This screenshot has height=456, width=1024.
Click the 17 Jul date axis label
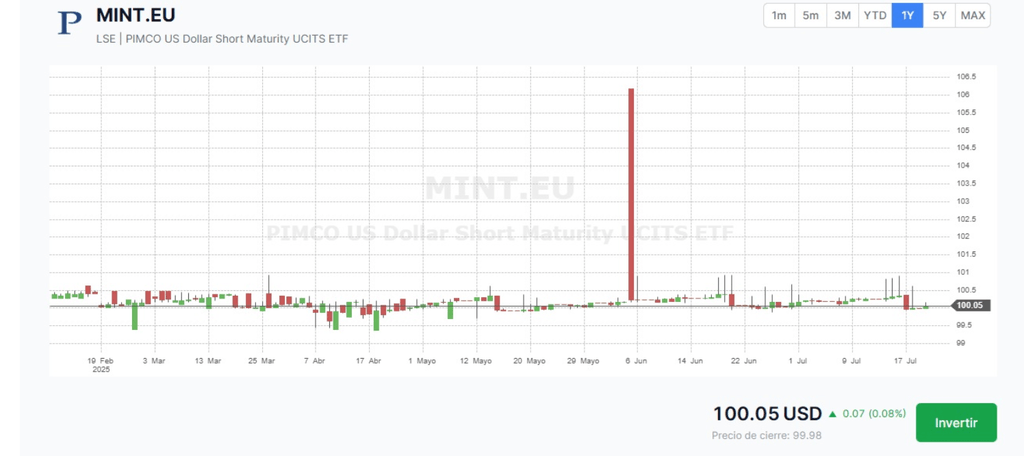pyautogui.click(x=904, y=360)
